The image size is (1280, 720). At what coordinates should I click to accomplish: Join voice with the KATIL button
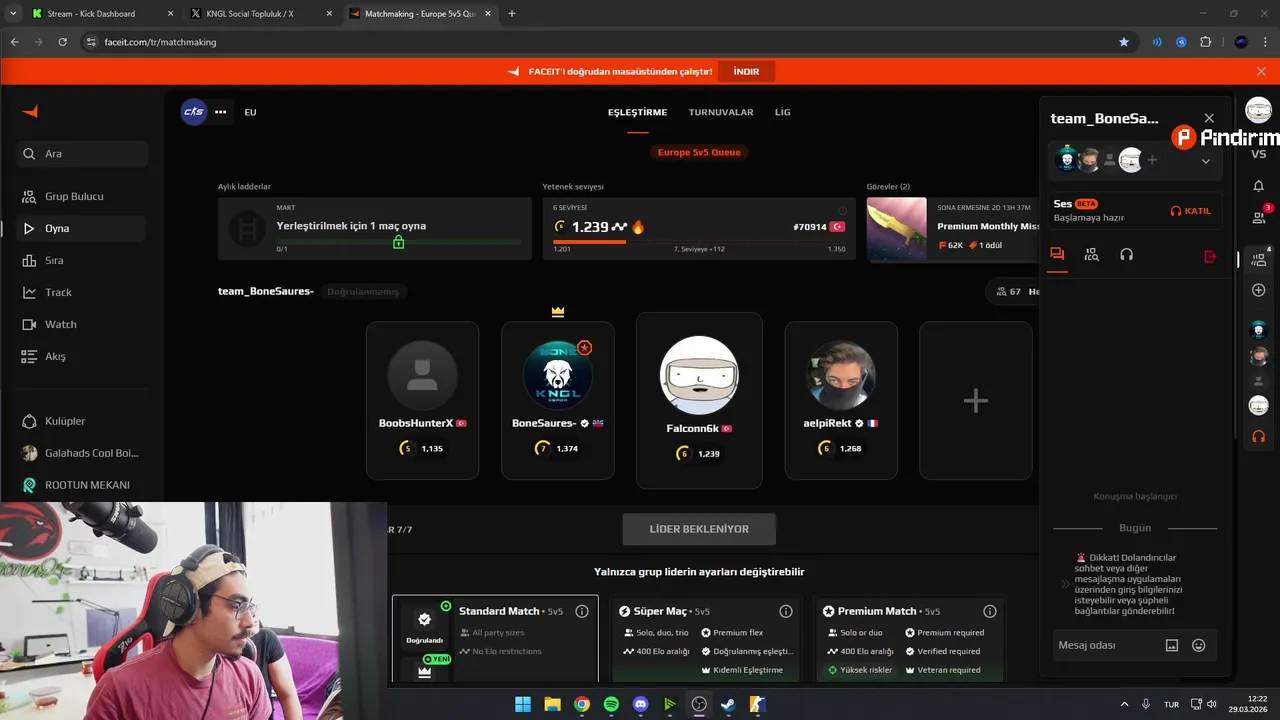tap(1191, 211)
